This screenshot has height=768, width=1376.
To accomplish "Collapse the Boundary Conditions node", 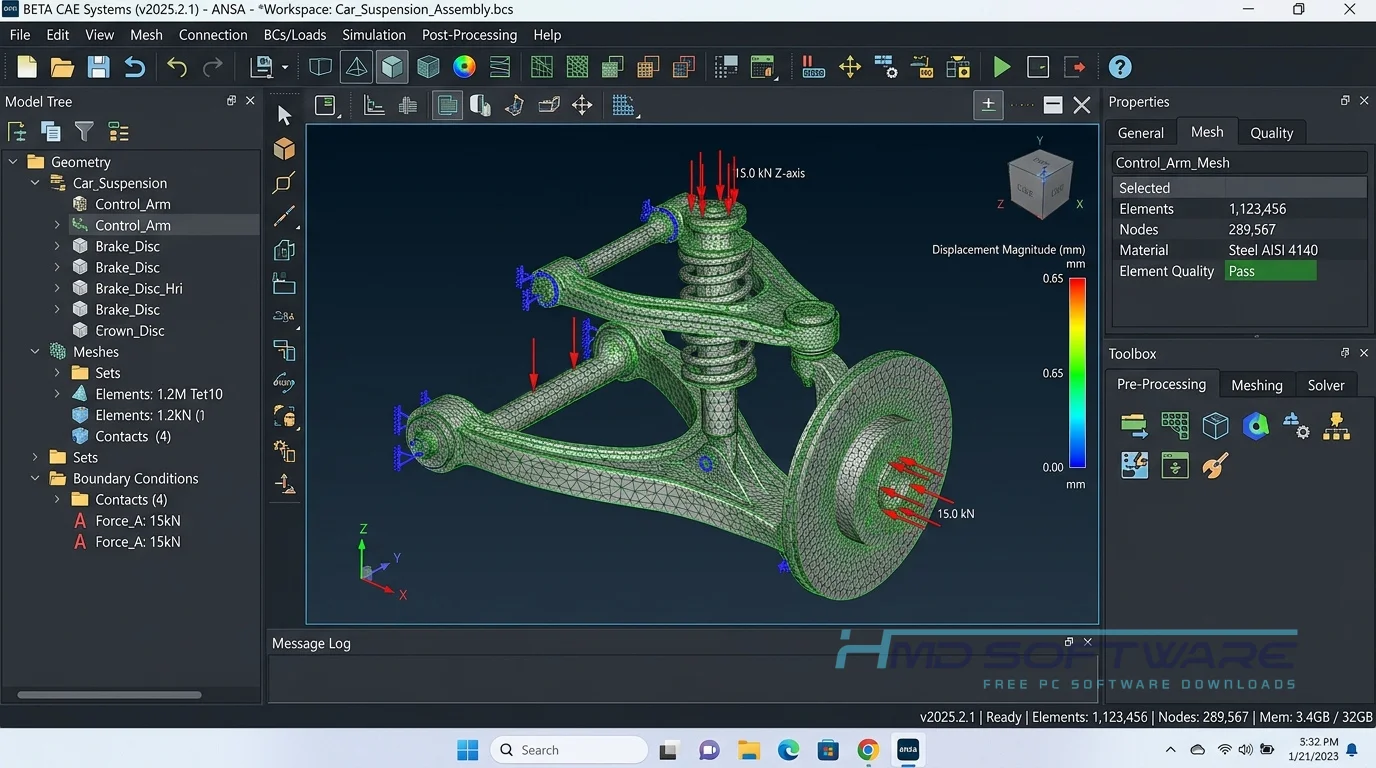I will [x=35, y=478].
